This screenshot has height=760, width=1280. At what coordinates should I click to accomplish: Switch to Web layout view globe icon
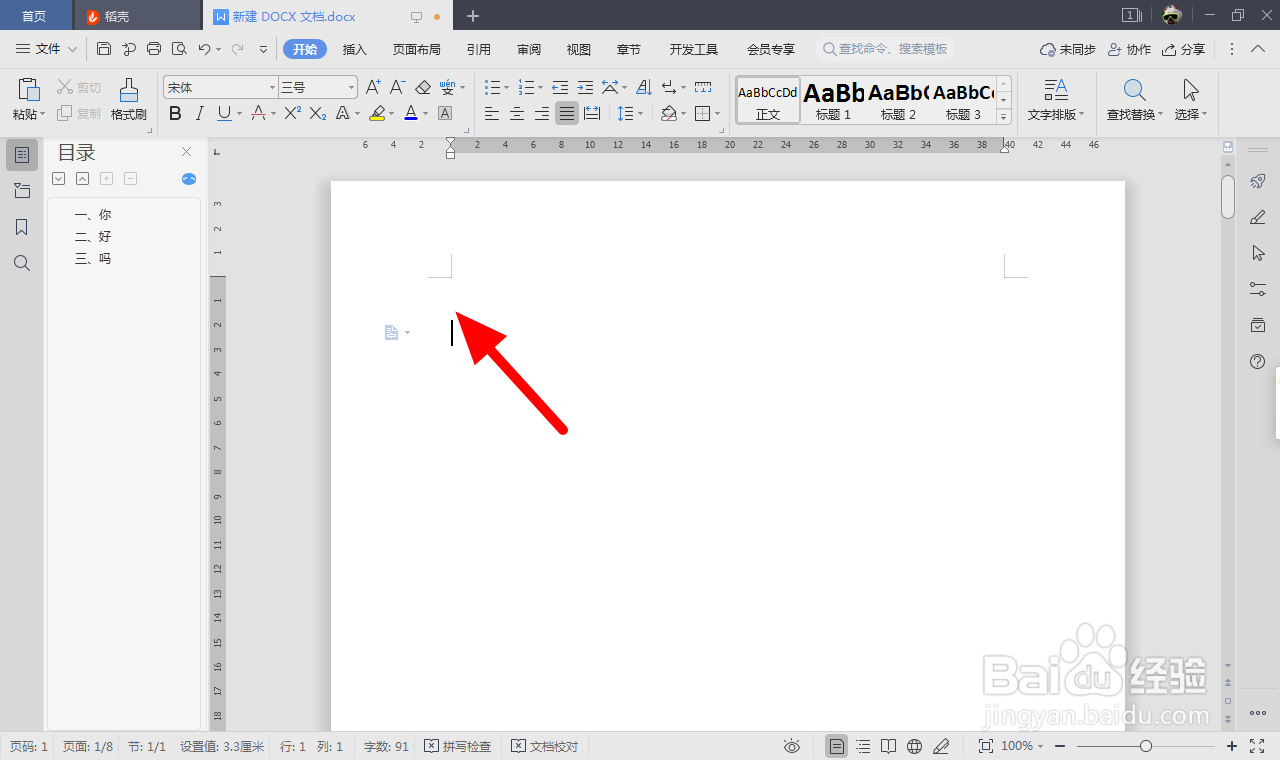(x=914, y=746)
